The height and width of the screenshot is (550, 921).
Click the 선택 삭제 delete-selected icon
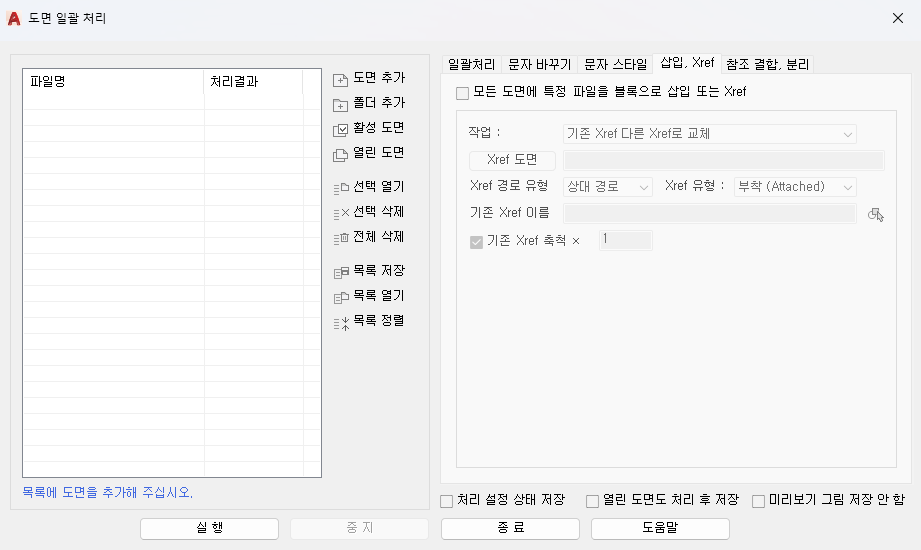(341, 213)
